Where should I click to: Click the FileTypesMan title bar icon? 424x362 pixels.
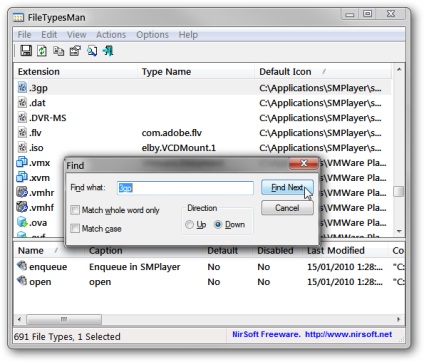[18, 17]
